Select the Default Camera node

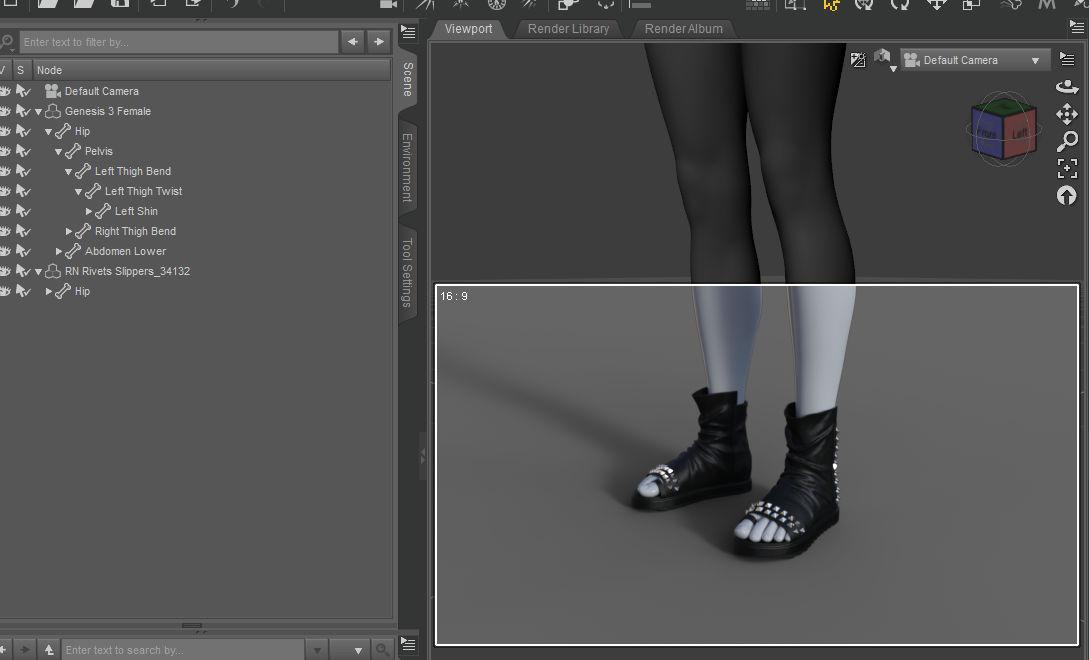click(x=101, y=91)
